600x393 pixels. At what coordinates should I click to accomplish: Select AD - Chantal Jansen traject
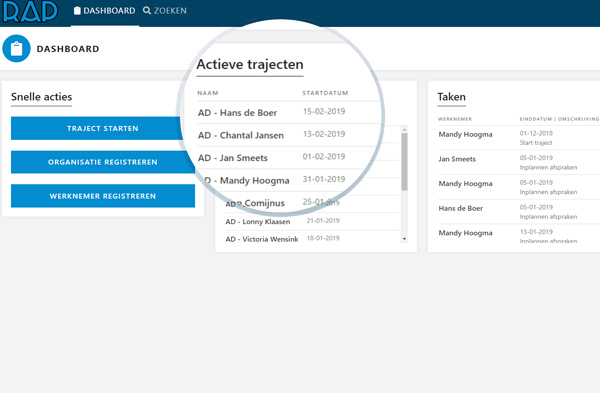click(x=241, y=135)
